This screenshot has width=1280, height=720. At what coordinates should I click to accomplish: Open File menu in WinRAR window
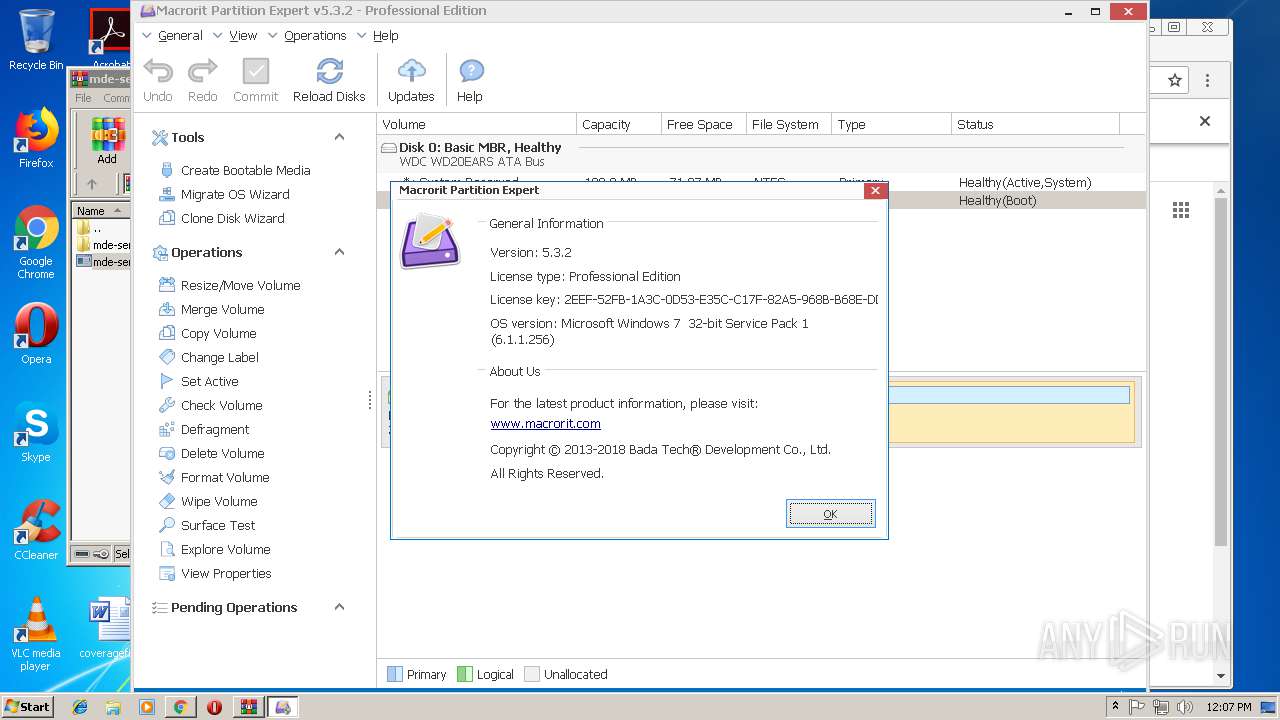[x=83, y=98]
